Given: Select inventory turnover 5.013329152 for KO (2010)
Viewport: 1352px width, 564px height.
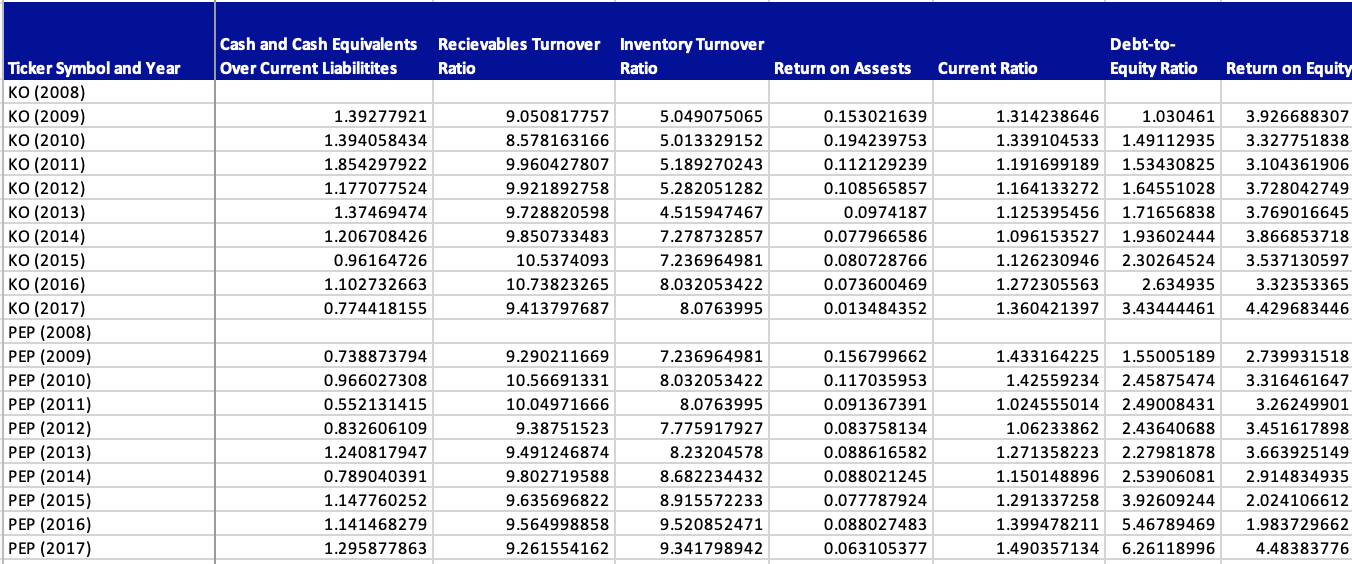Looking at the screenshot, I should [692, 140].
